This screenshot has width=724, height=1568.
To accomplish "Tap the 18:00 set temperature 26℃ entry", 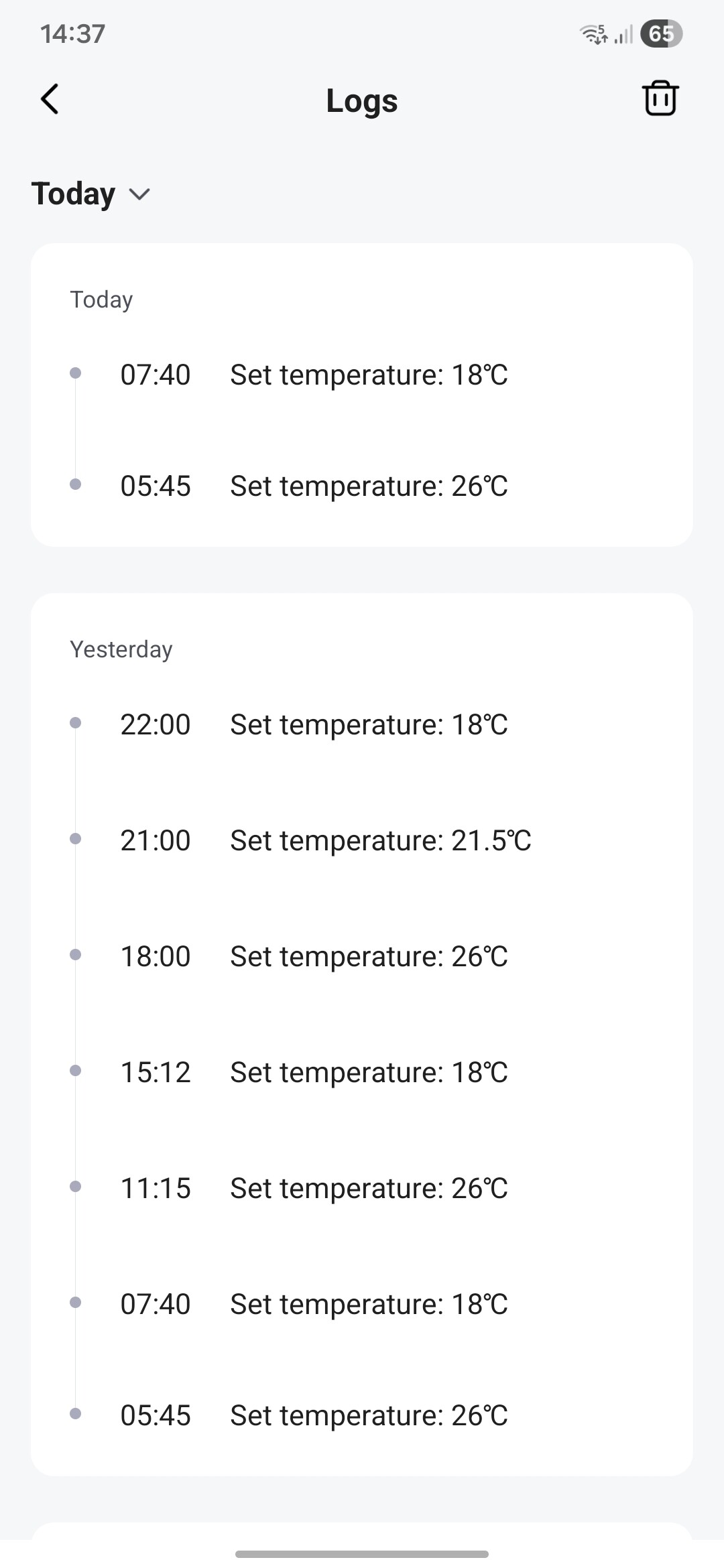I will coord(314,956).
